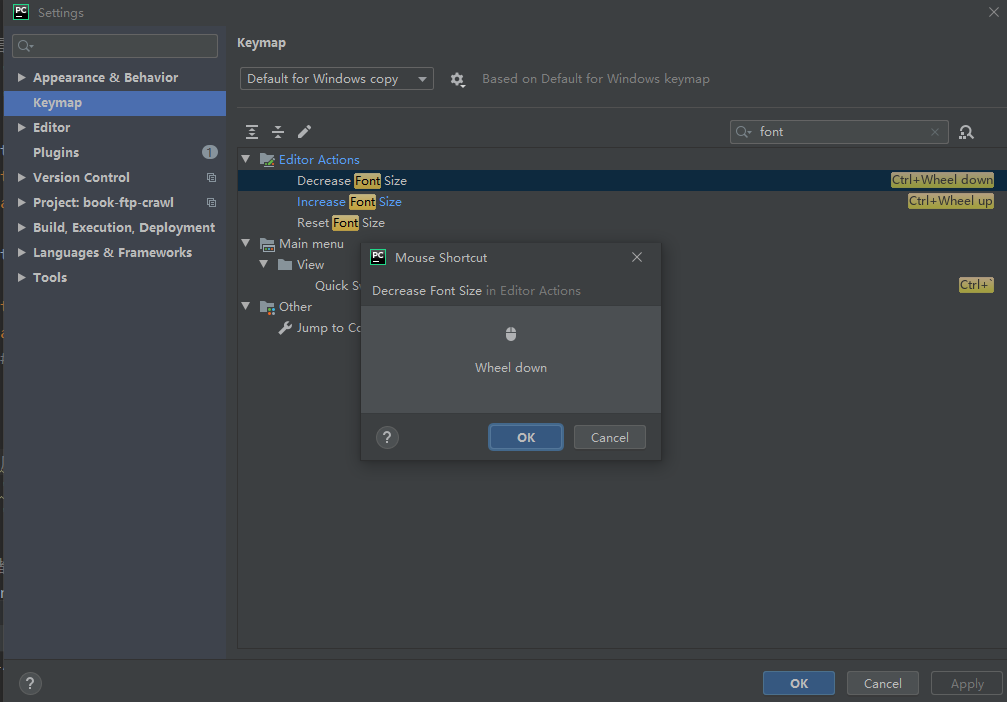Click the Collapse All toolbar icon
The image size is (1007, 702).
coord(278,132)
